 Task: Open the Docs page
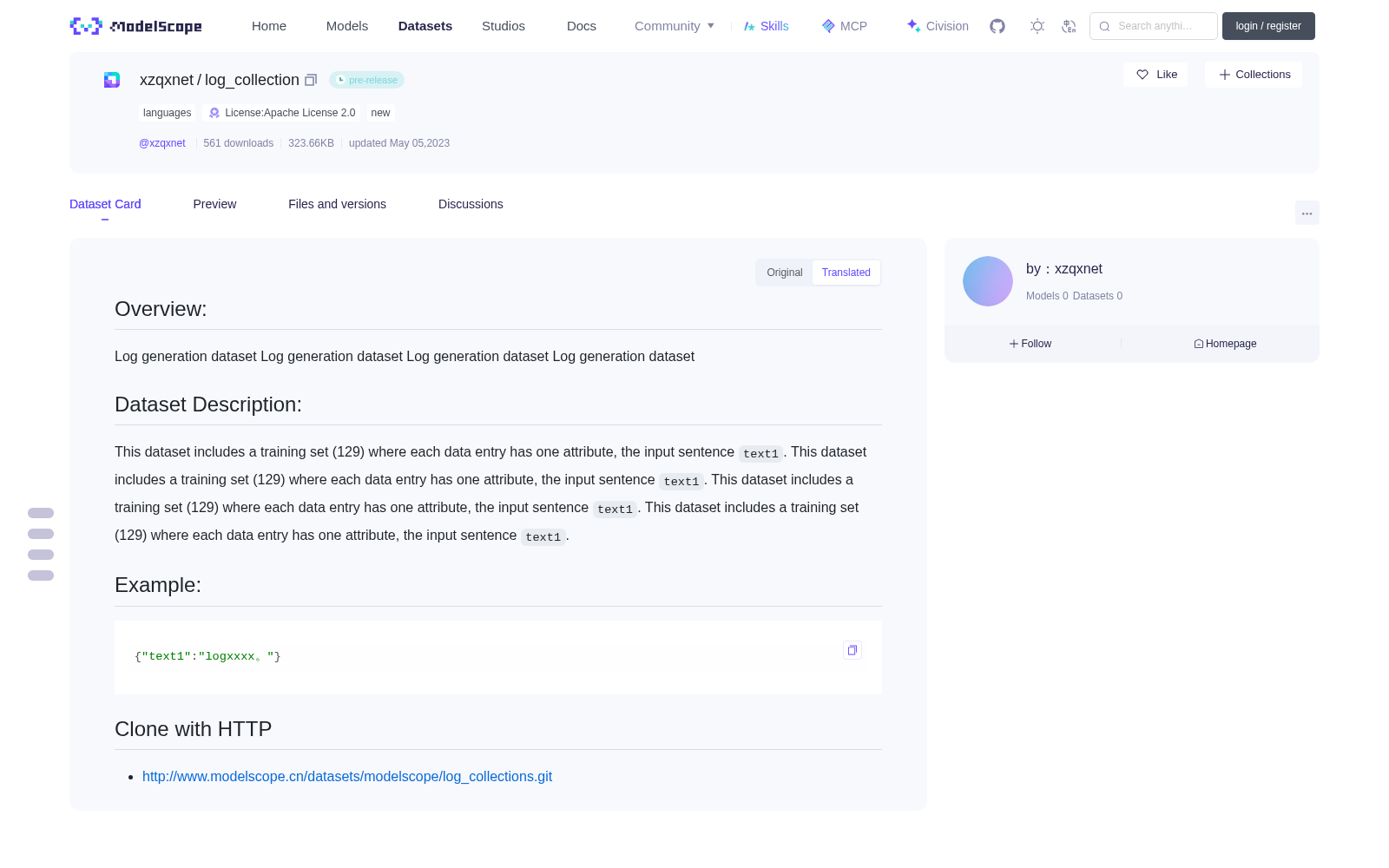tap(582, 26)
